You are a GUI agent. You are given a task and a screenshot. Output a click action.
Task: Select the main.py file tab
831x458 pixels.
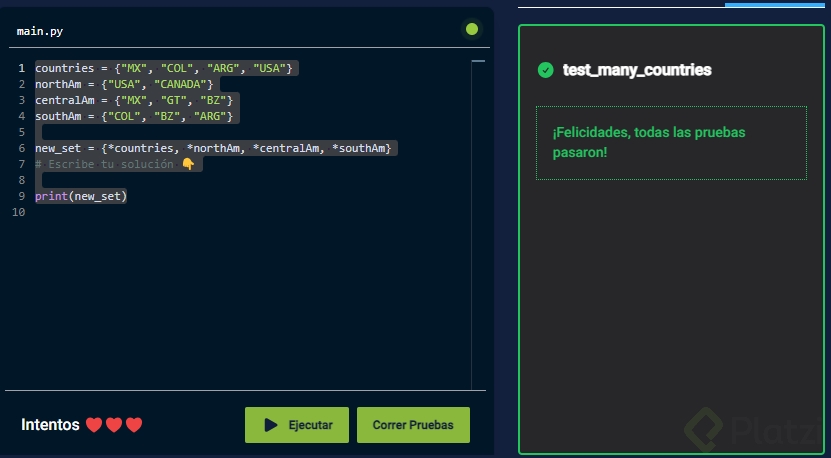pyautogui.click(x=40, y=31)
